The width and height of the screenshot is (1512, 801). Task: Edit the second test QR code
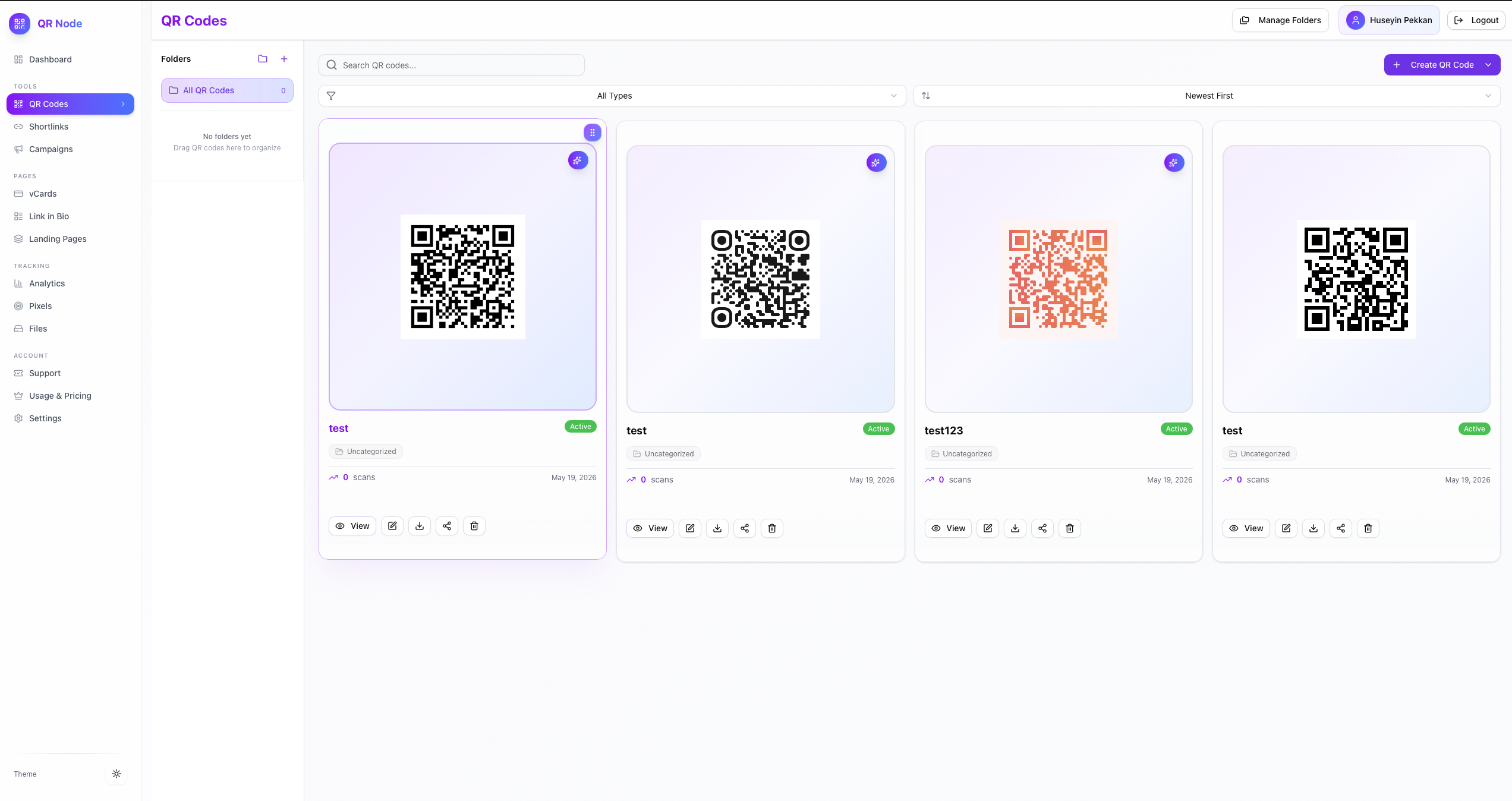click(x=690, y=528)
